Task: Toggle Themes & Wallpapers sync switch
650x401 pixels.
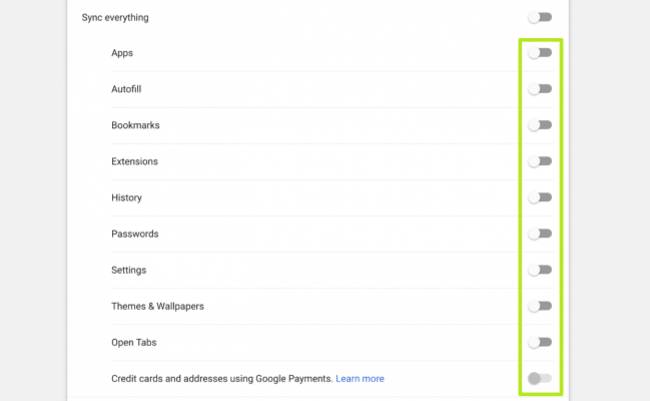Action: click(x=540, y=306)
